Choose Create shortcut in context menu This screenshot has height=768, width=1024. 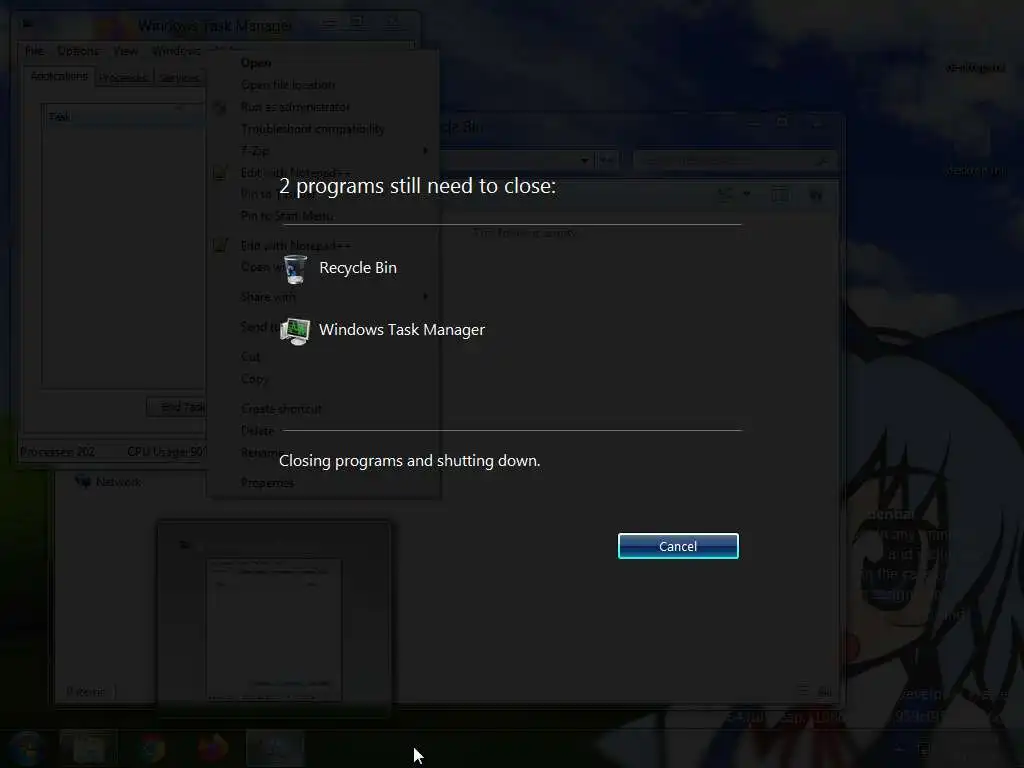point(281,409)
